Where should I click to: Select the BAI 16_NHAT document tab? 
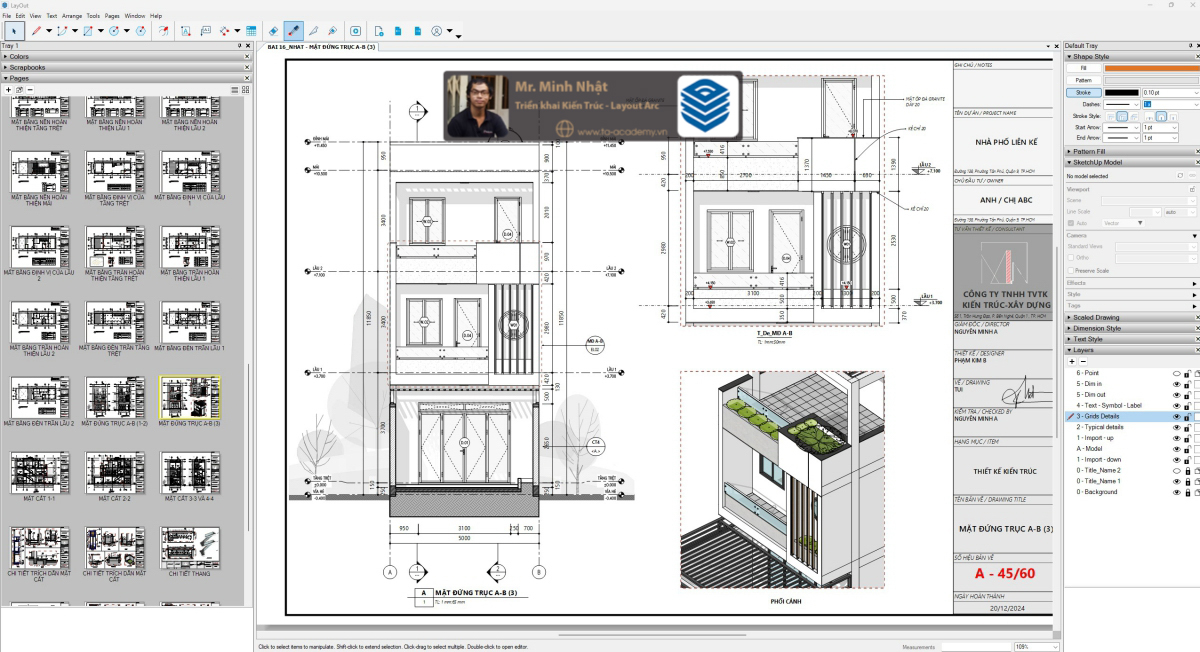(321, 47)
